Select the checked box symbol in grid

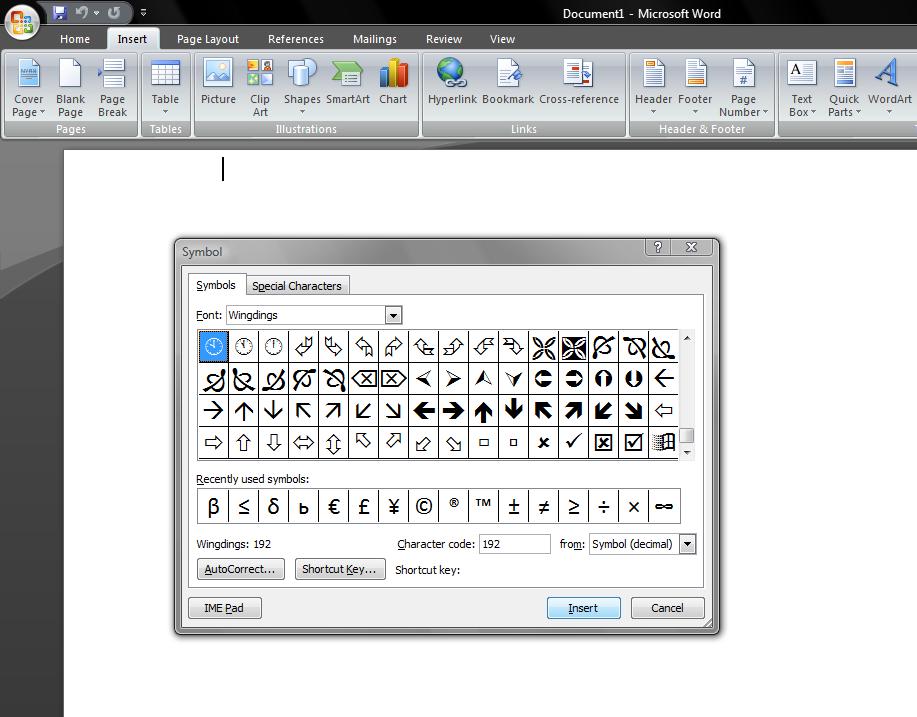pyautogui.click(x=633, y=442)
